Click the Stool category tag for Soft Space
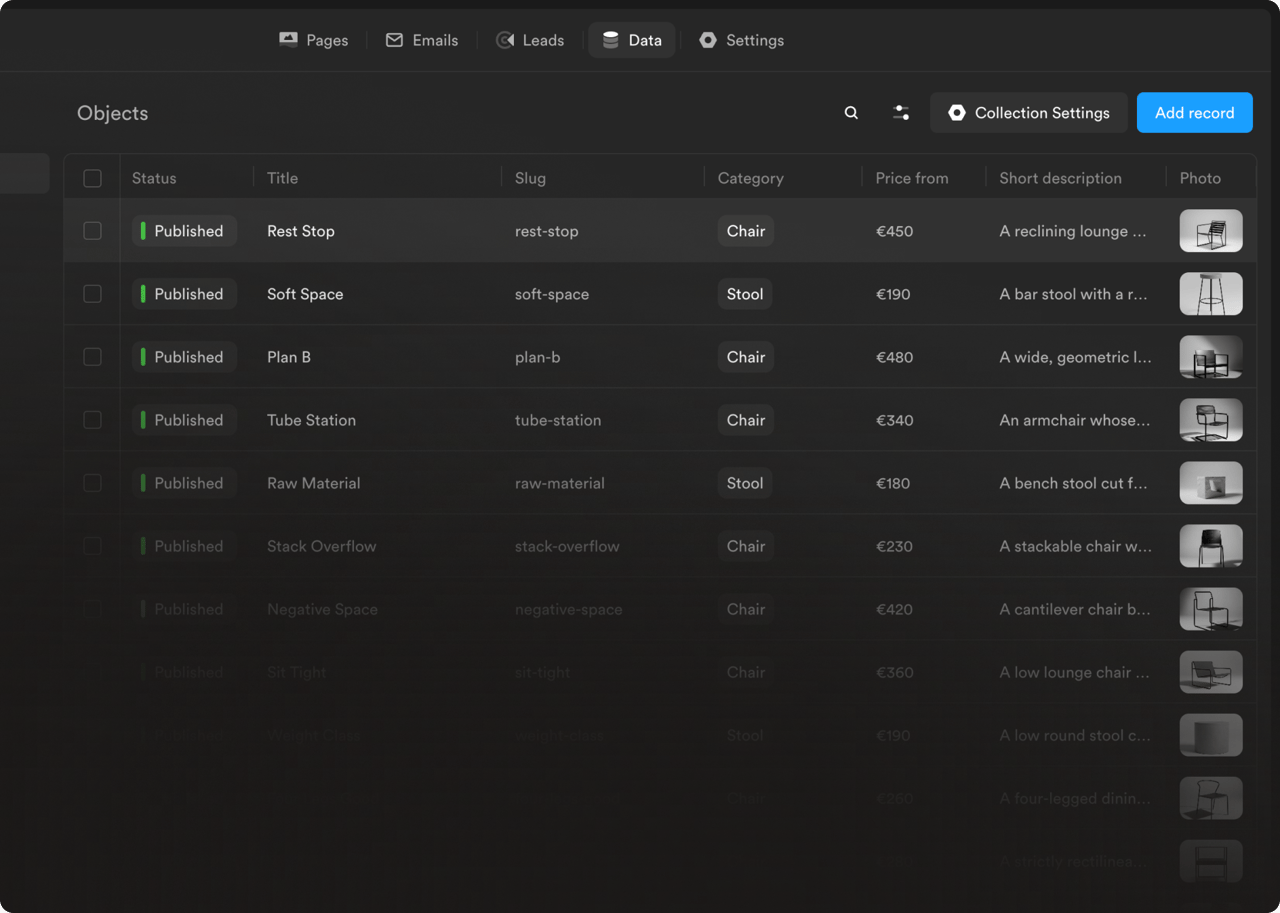 745,294
